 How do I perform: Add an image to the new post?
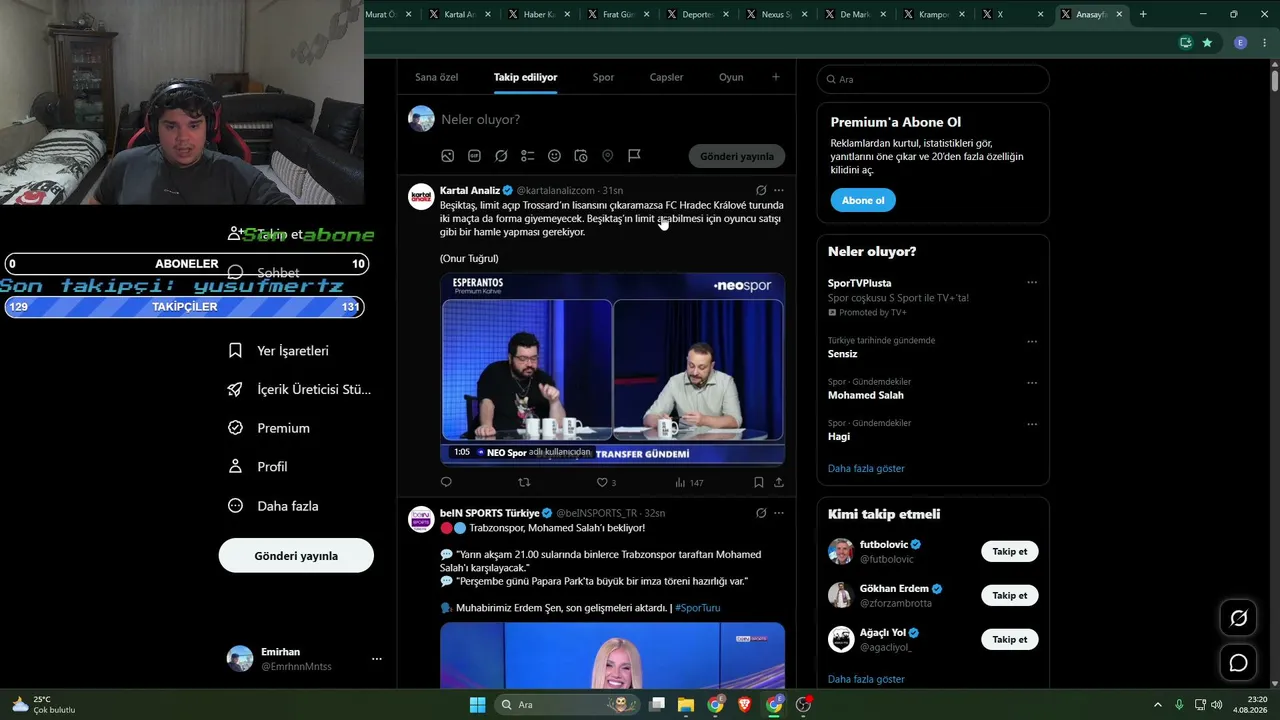tap(448, 156)
